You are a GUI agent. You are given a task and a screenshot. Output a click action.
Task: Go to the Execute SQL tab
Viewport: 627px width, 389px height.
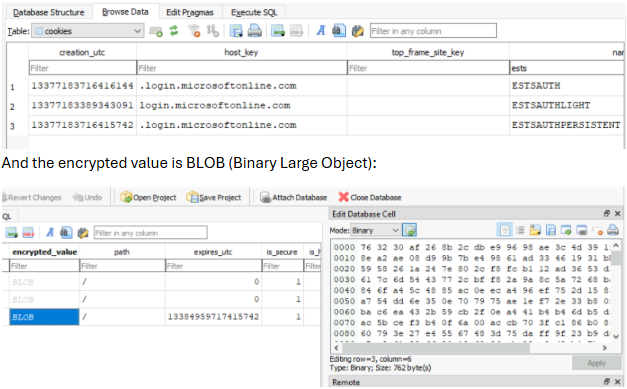(254, 12)
